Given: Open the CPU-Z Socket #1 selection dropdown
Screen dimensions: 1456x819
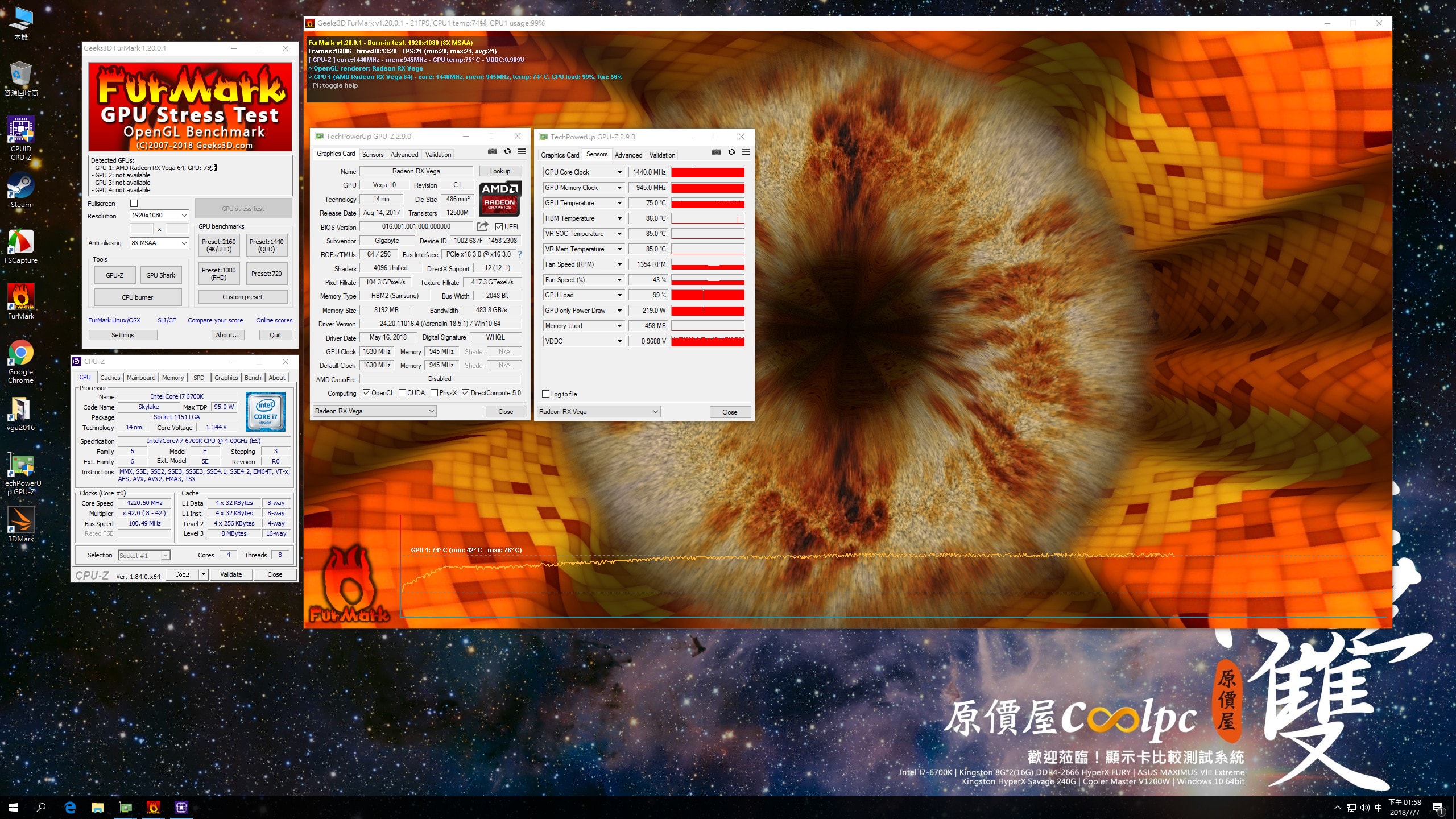Looking at the screenshot, I should pyautogui.click(x=144, y=556).
